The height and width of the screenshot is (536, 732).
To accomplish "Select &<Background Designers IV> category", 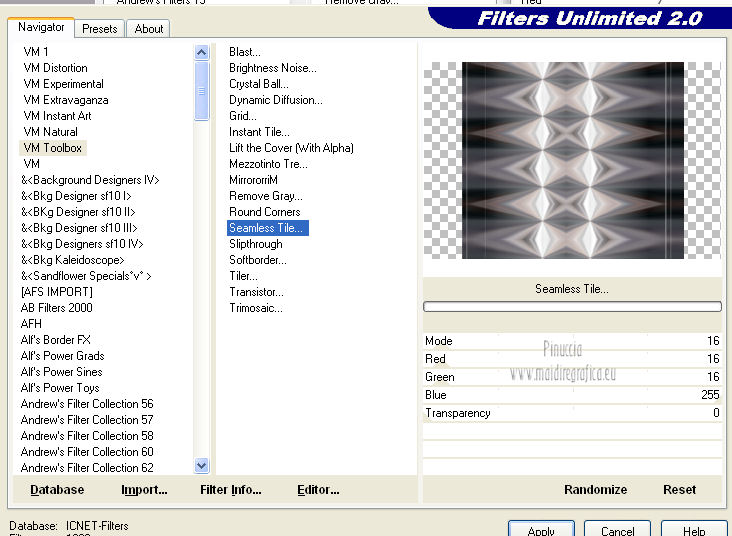I will coord(90,180).
